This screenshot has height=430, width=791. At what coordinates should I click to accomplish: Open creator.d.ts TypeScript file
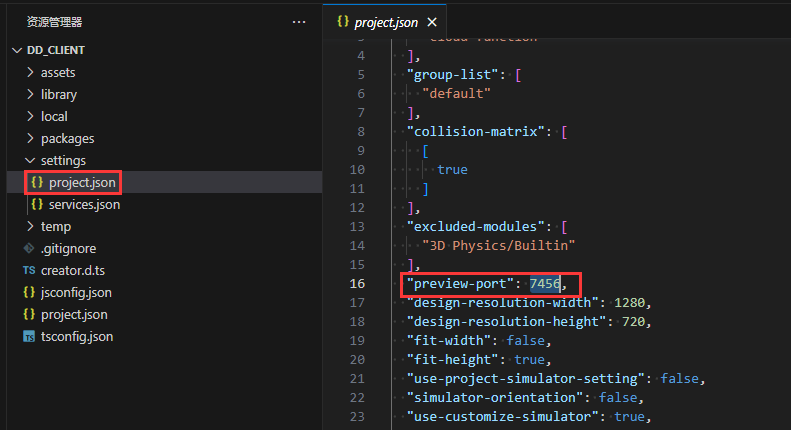pyautogui.click(x=73, y=271)
